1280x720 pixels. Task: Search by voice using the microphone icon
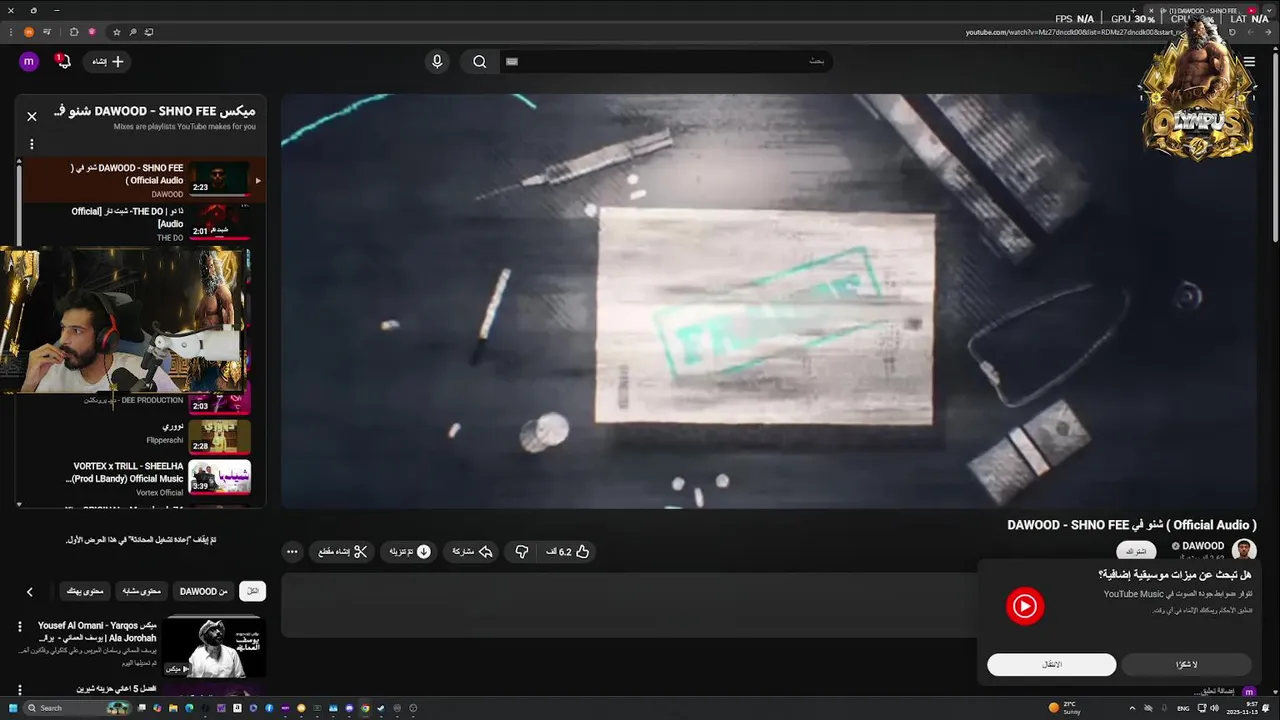coord(437,61)
